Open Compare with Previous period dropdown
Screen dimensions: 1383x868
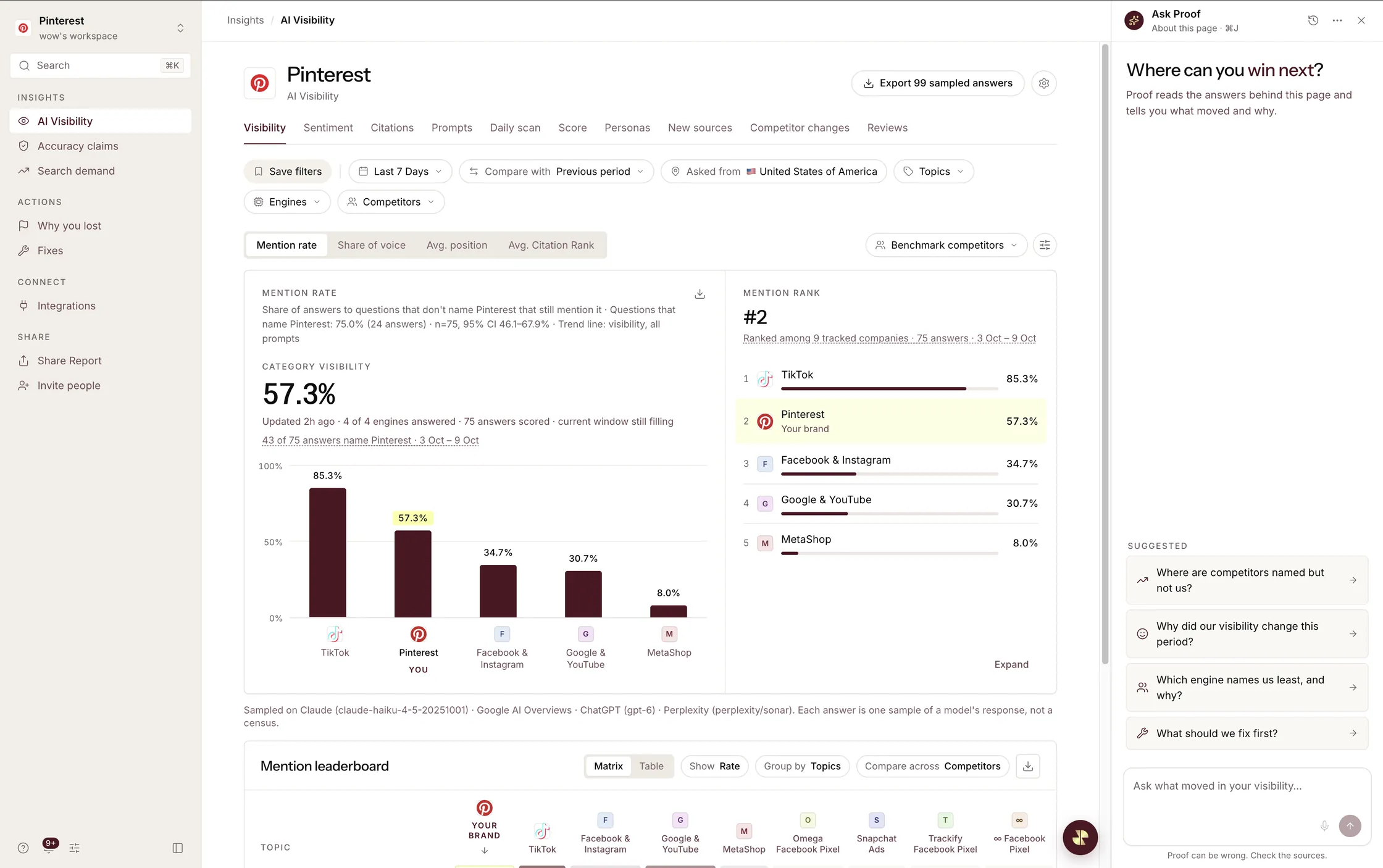pos(556,172)
